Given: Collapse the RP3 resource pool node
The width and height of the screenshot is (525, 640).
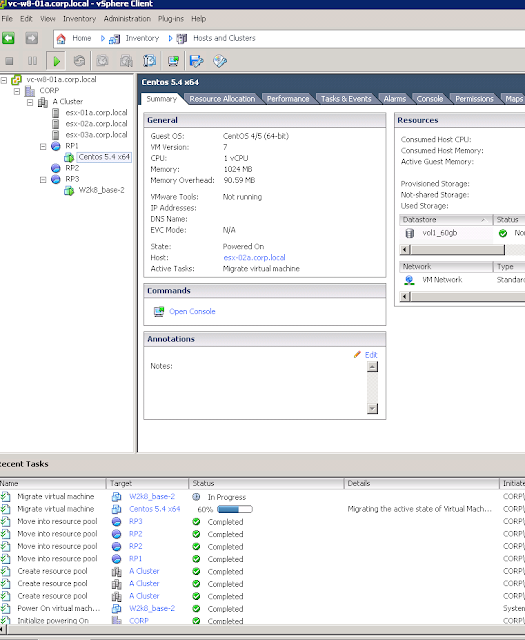Looking at the screenshot, I should coord(43,180).
